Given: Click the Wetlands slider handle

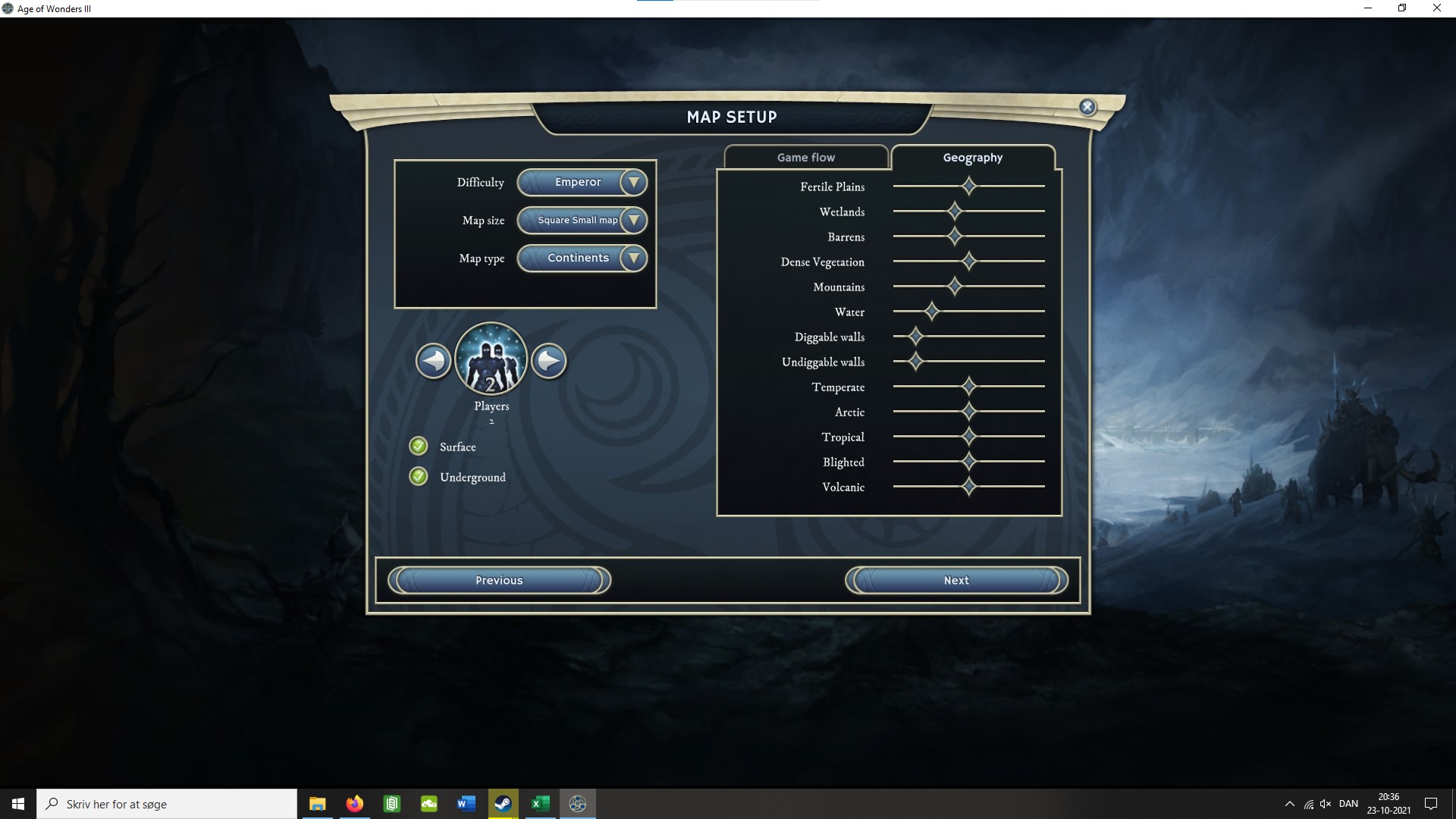Looking at the screenshot, I should (x=955, y=211).
